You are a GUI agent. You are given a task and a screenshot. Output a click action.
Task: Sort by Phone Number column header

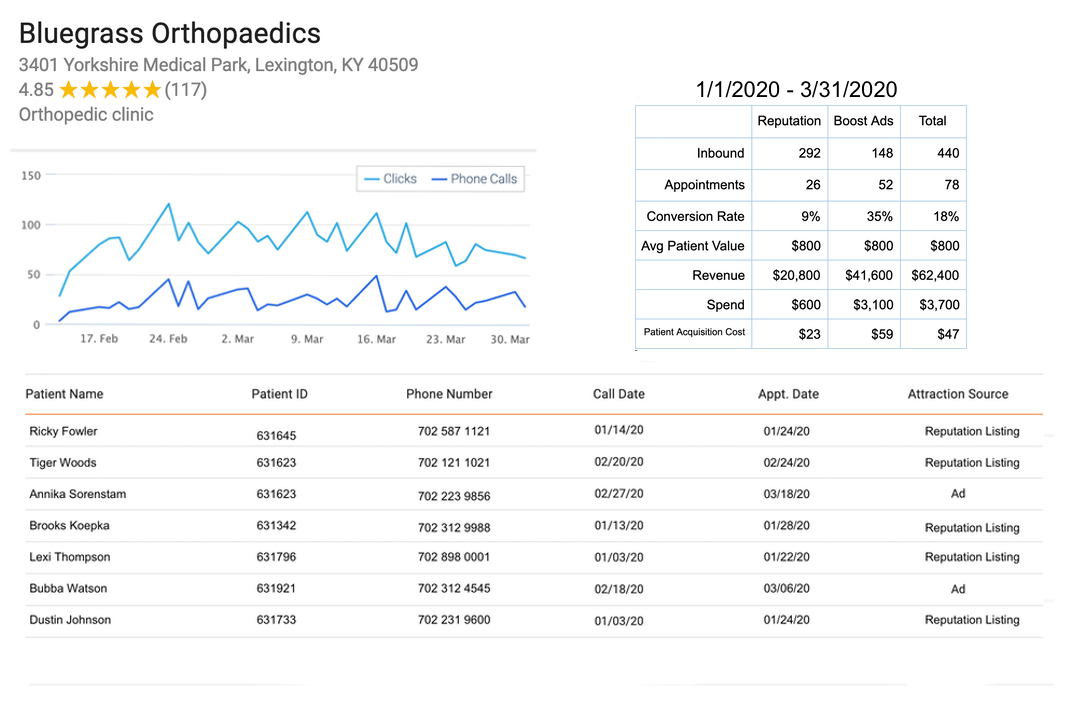click(x=449, y=394)
